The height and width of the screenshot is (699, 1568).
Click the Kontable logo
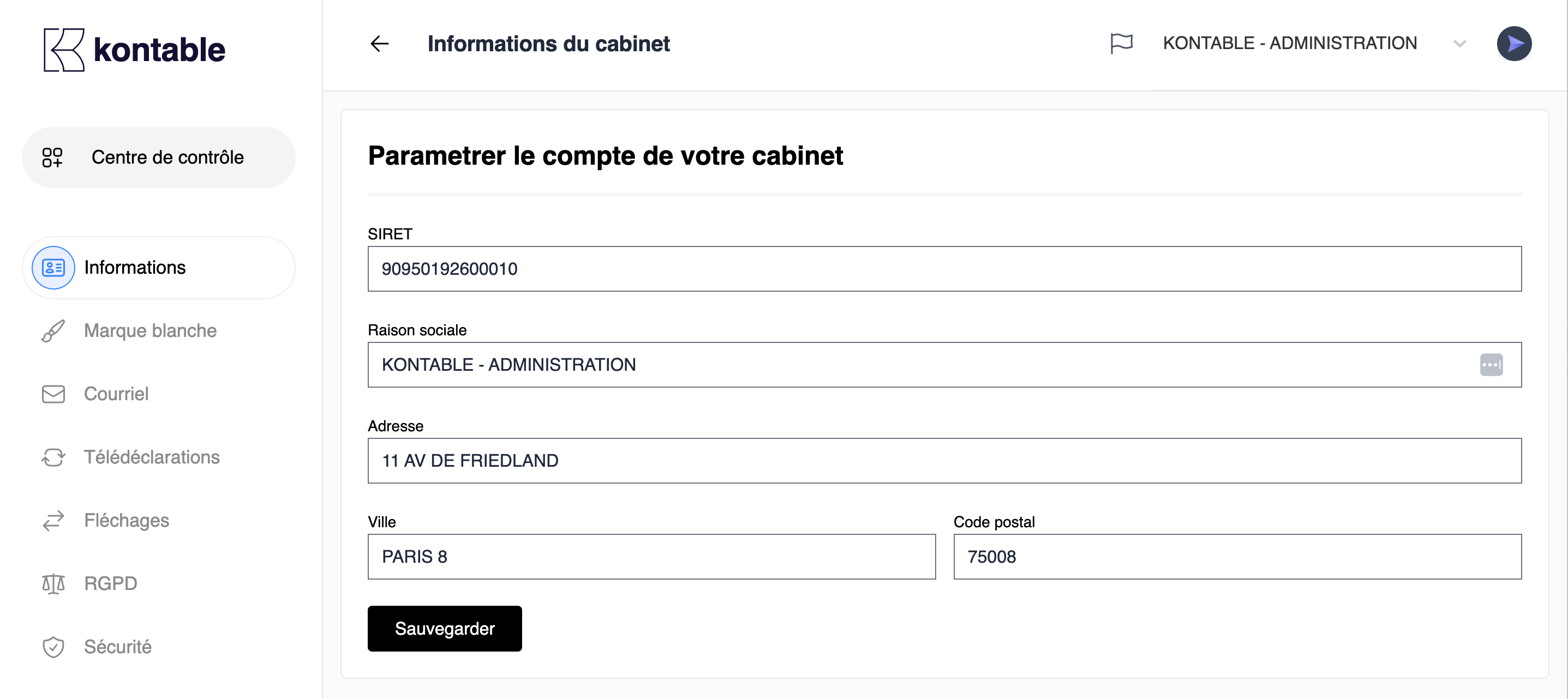[x=134, y=50]
